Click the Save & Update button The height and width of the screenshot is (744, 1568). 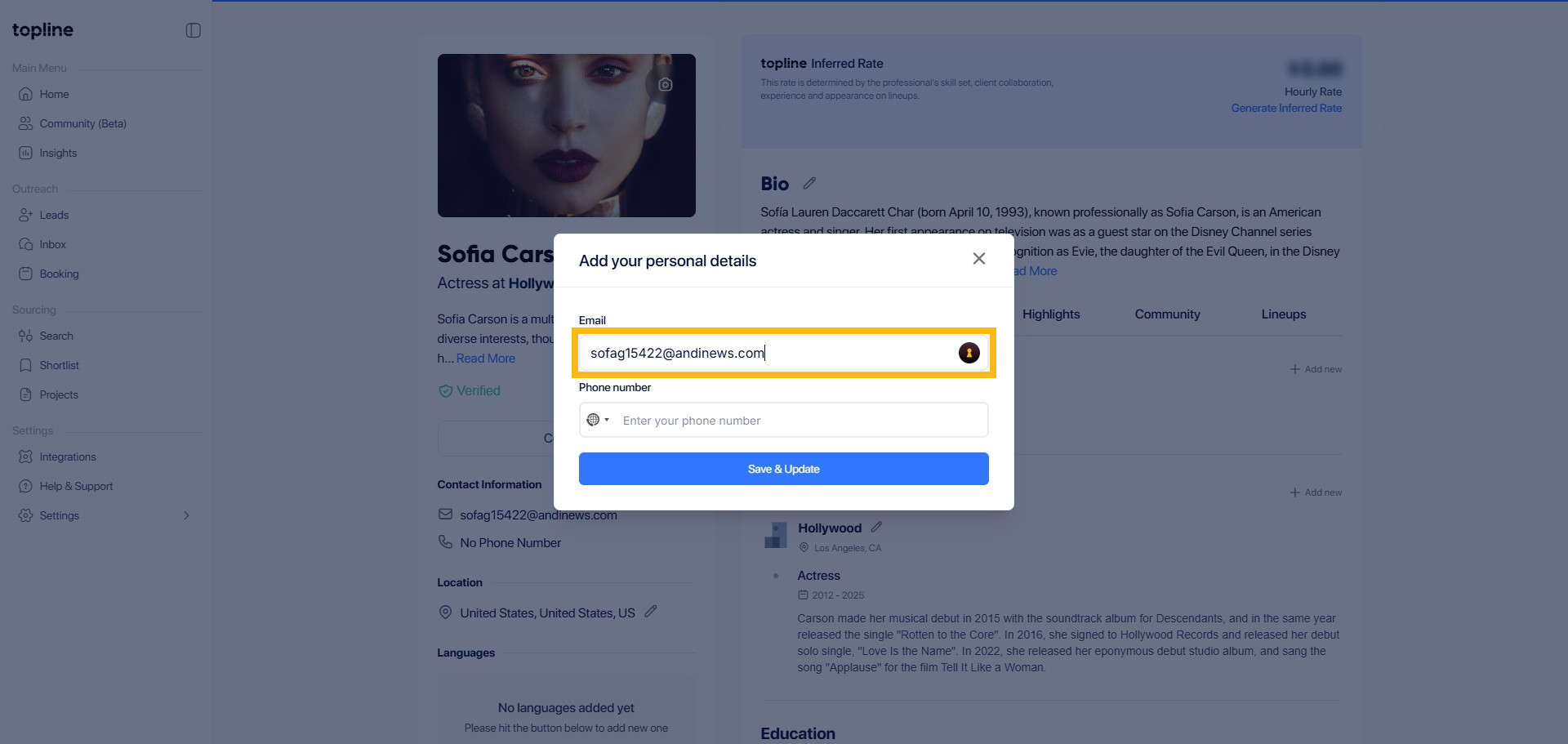pyautogui.click(x=783, y=469)
